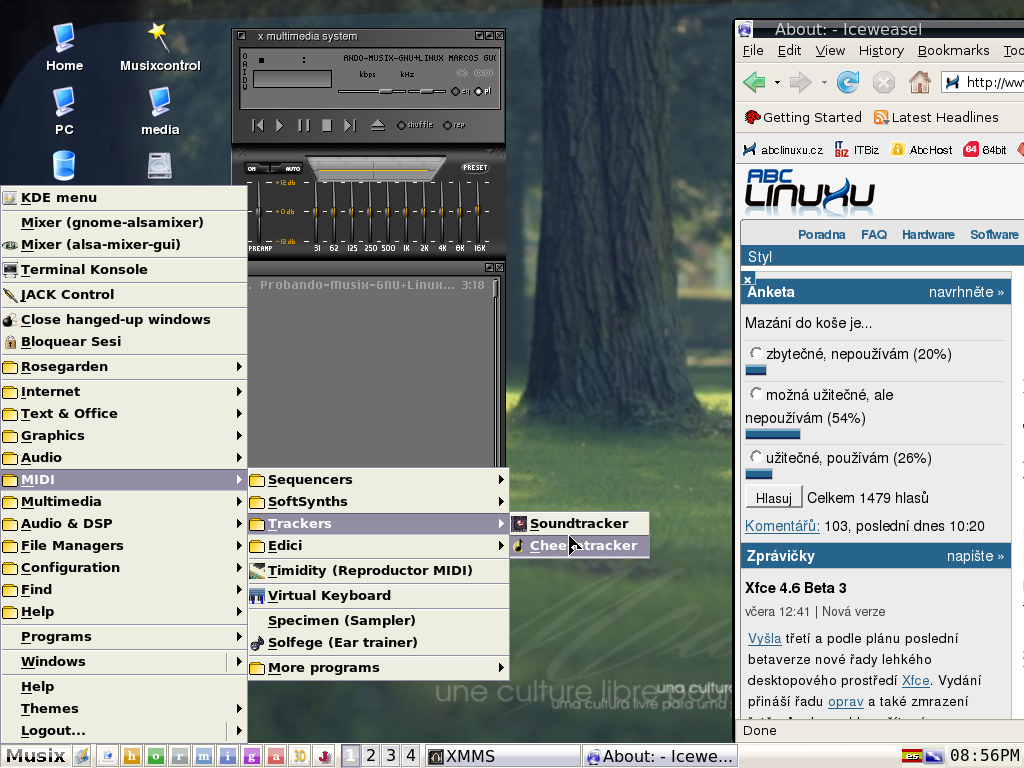Open the equalizer PRESET menu
This screenshot has width=1024, height=768.
(475, 168)
